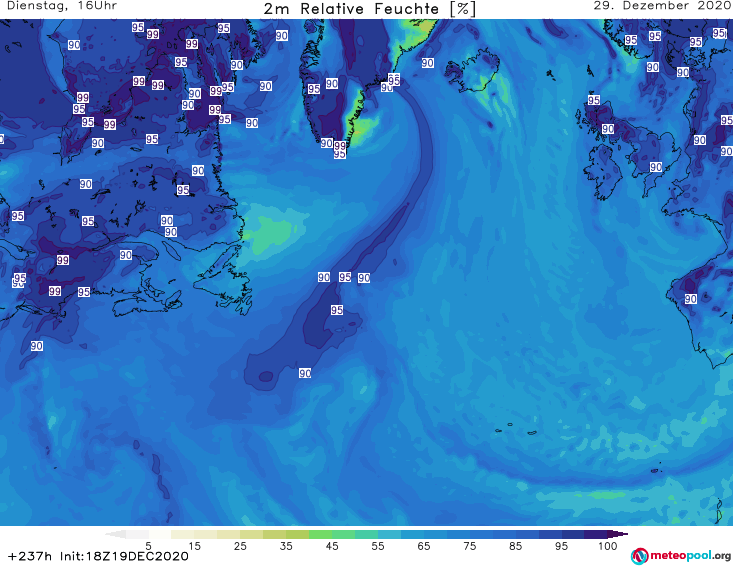
Task: Click the pale grey arrow at legend's left end
Action: pos(115,534)
